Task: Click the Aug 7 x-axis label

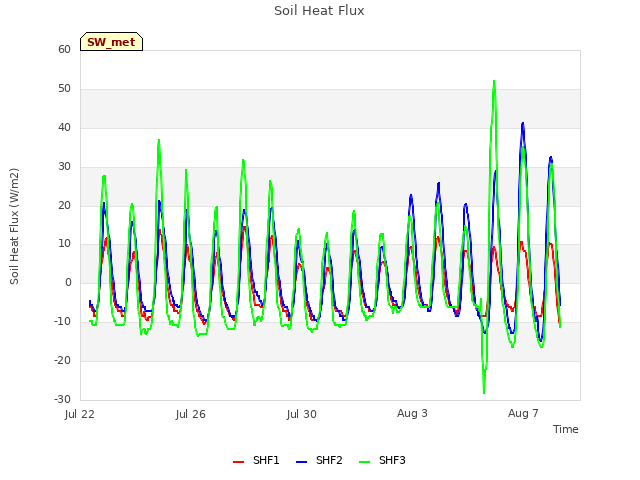Action: [x=523, y=413]
